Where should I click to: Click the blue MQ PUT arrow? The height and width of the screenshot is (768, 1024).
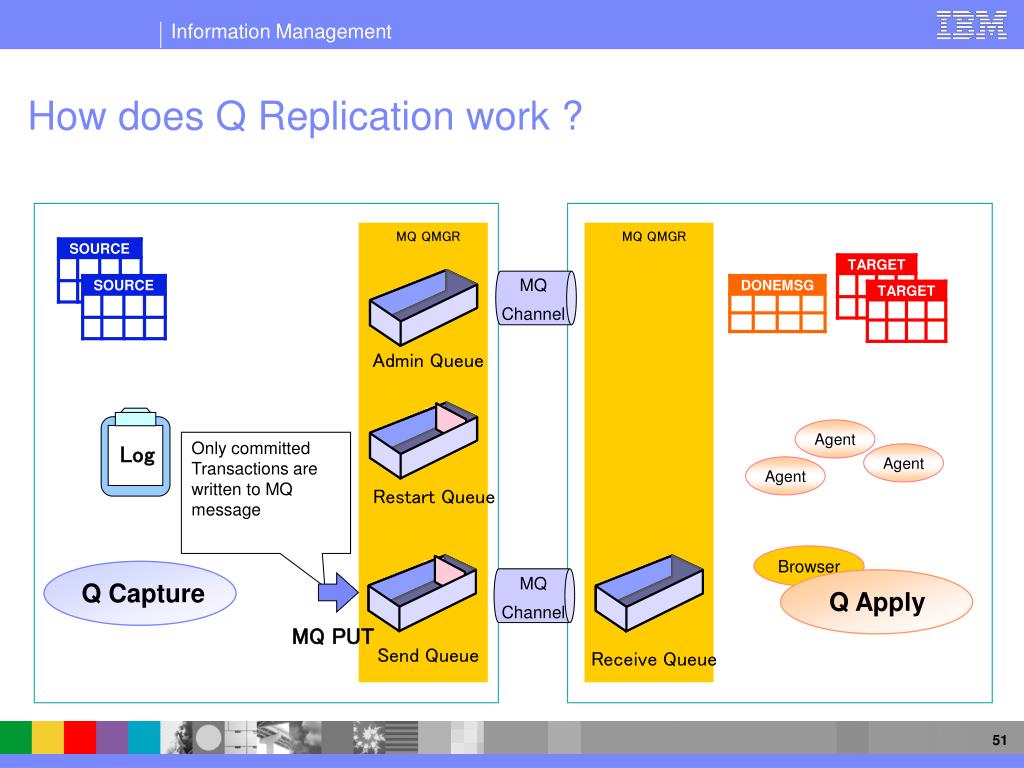[x=338, y=592]
